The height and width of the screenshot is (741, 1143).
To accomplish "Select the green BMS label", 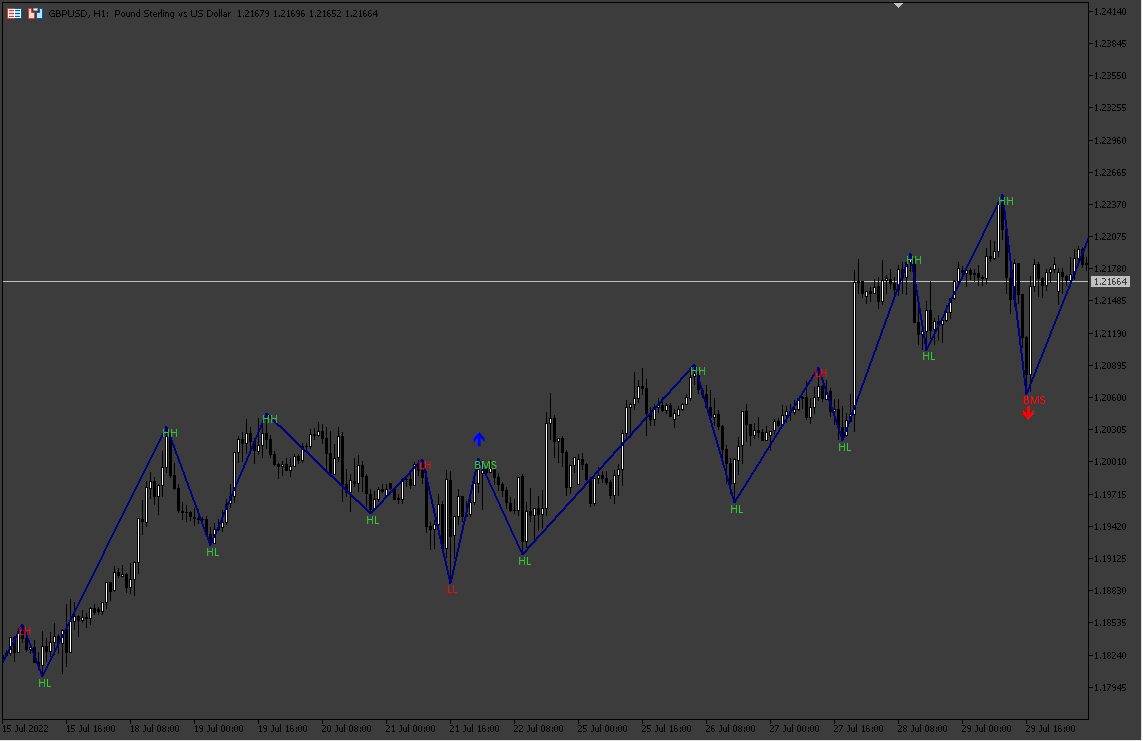I will coord(485,465).
